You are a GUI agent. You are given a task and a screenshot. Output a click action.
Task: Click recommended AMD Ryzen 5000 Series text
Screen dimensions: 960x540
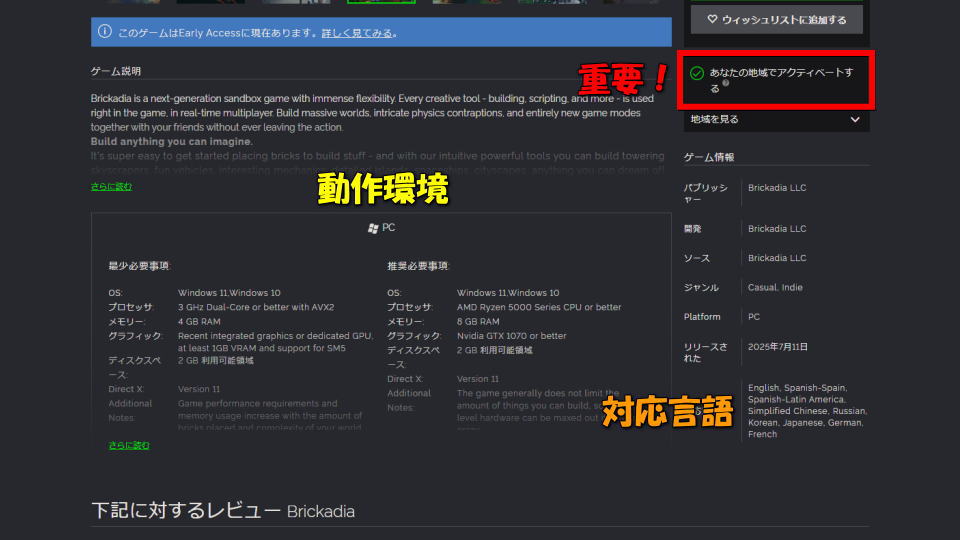(539, 307)
